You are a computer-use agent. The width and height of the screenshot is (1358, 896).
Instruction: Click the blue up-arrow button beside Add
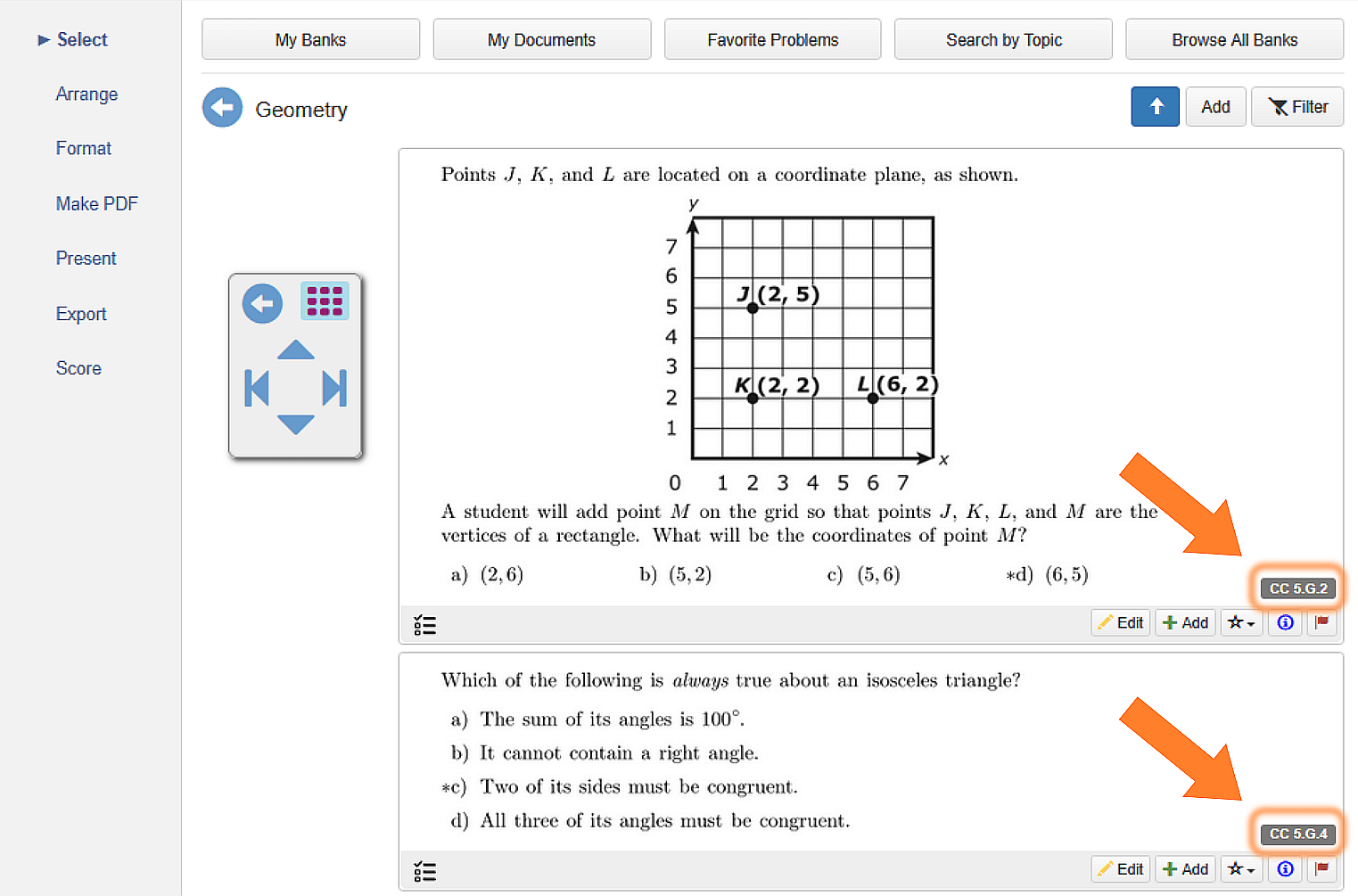pos(1155,107)
